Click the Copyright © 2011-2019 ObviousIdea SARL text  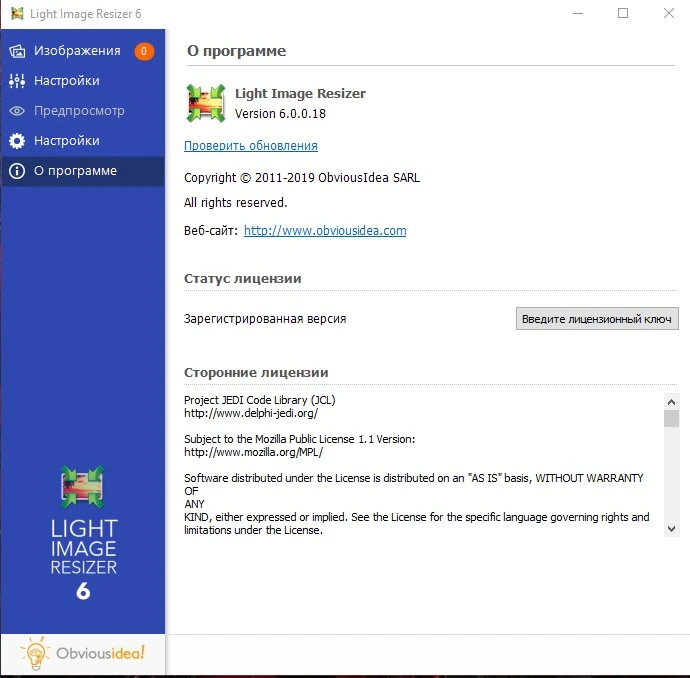click(x=302, y=178)
